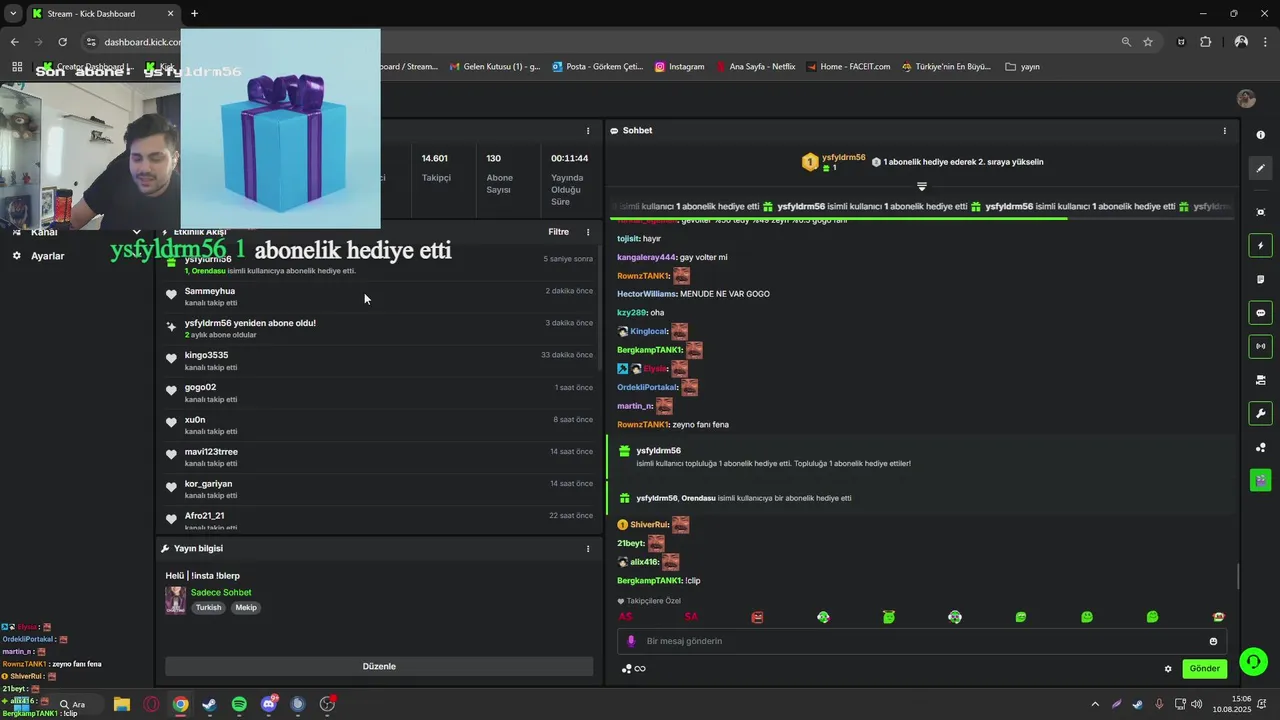Select the gogo02 follow activity row
Viewport: 1280px width, 720px height.
click(379, 393)
